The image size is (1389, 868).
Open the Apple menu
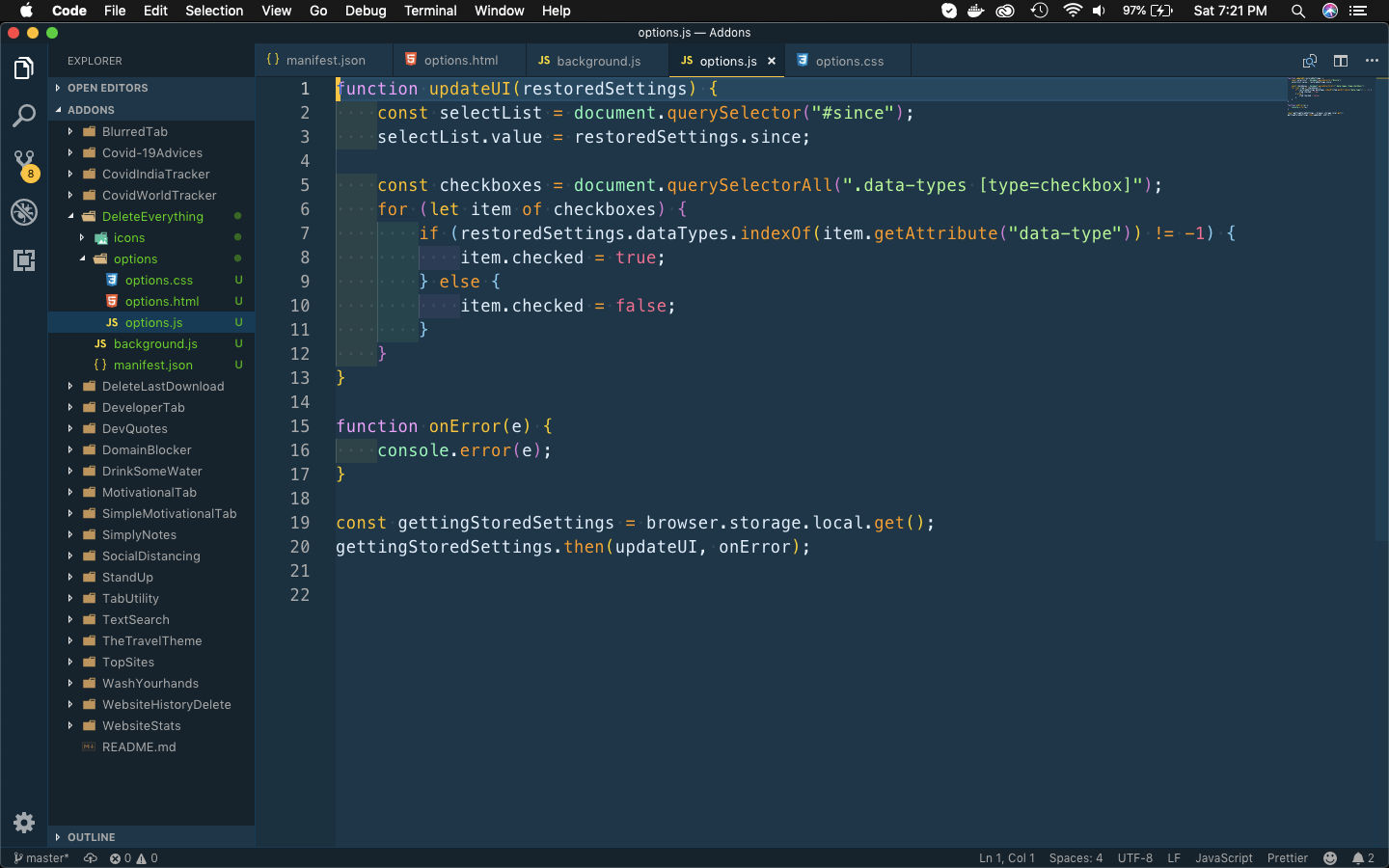tap(26, 11)
